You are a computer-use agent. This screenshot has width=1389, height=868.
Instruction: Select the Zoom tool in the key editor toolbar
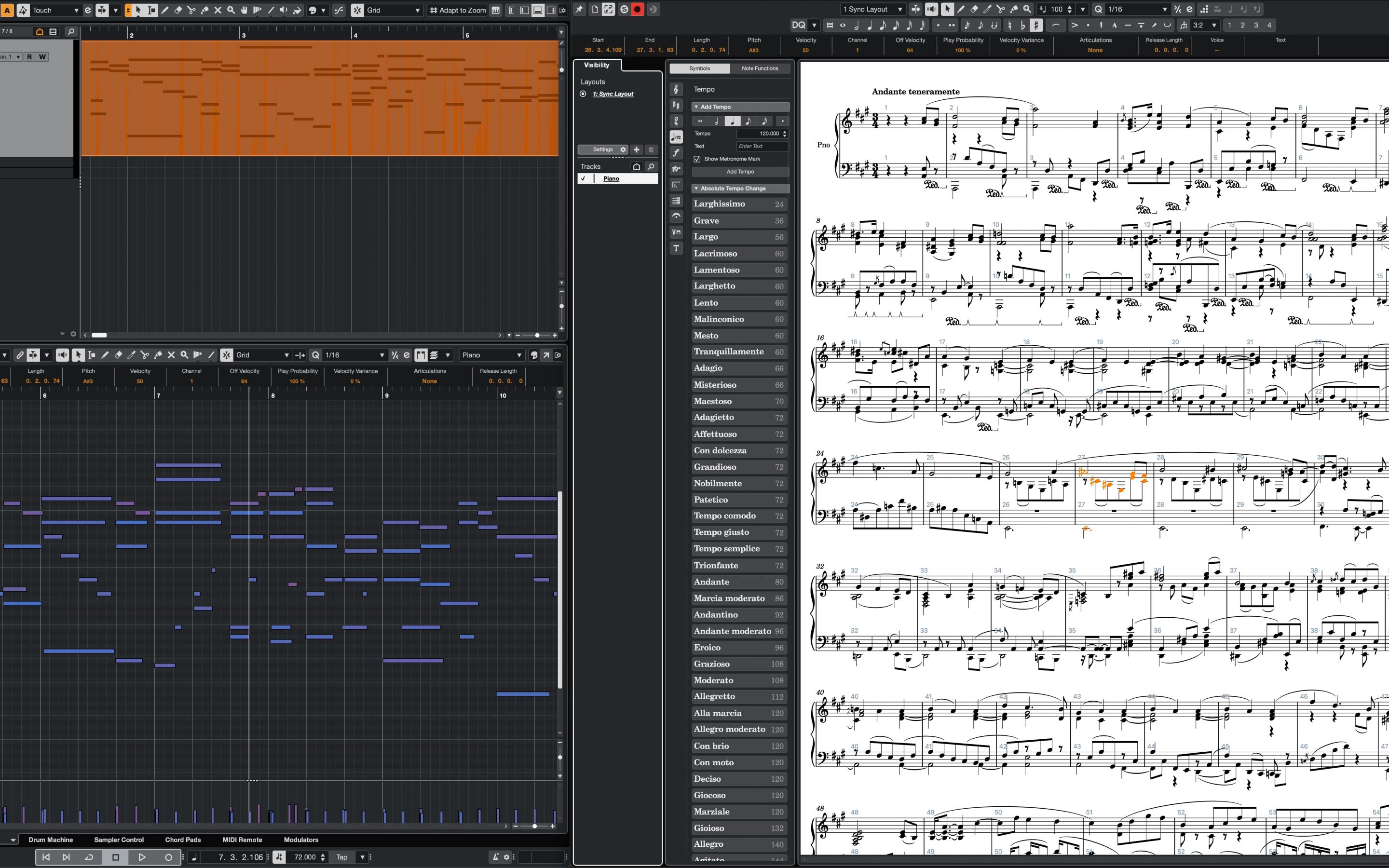pos(184,355)
